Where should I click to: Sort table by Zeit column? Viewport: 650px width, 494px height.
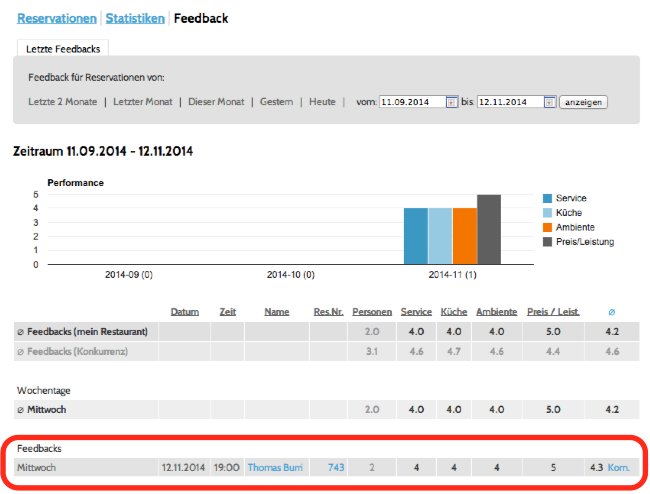click(x=228, y=312)
